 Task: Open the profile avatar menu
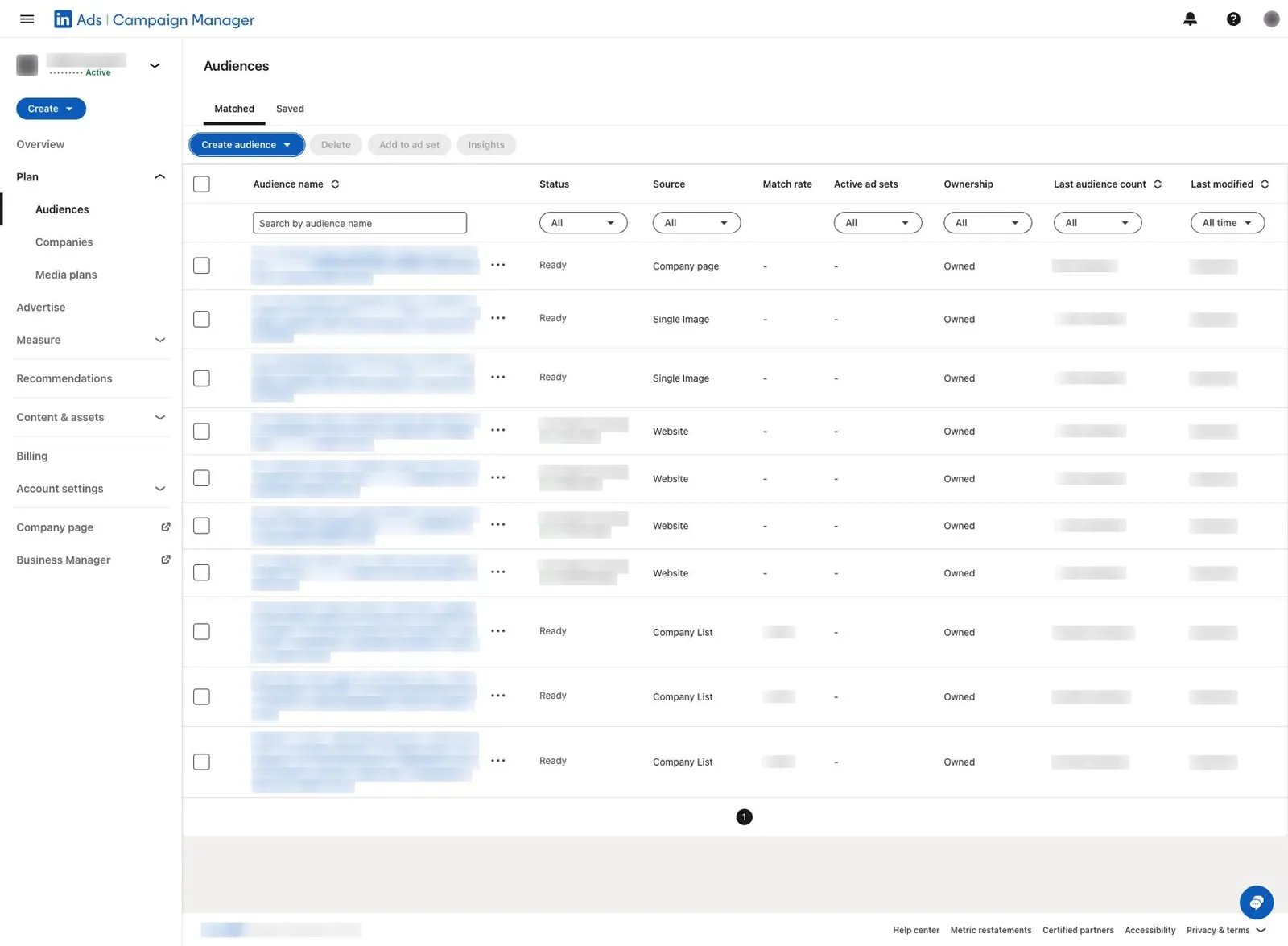(x=1271, y=19)
